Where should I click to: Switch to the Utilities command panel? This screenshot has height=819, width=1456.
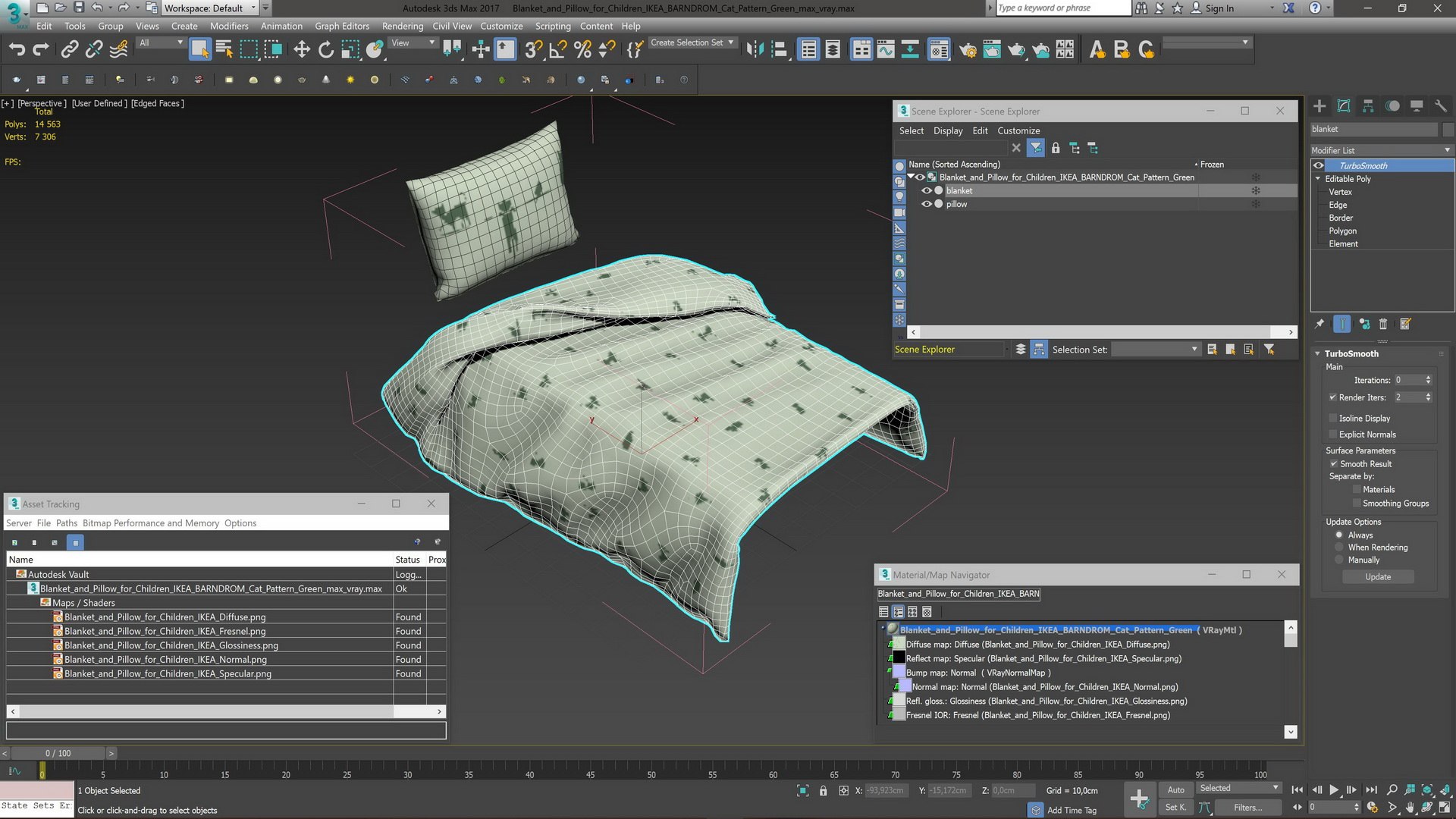[1441, 106]
